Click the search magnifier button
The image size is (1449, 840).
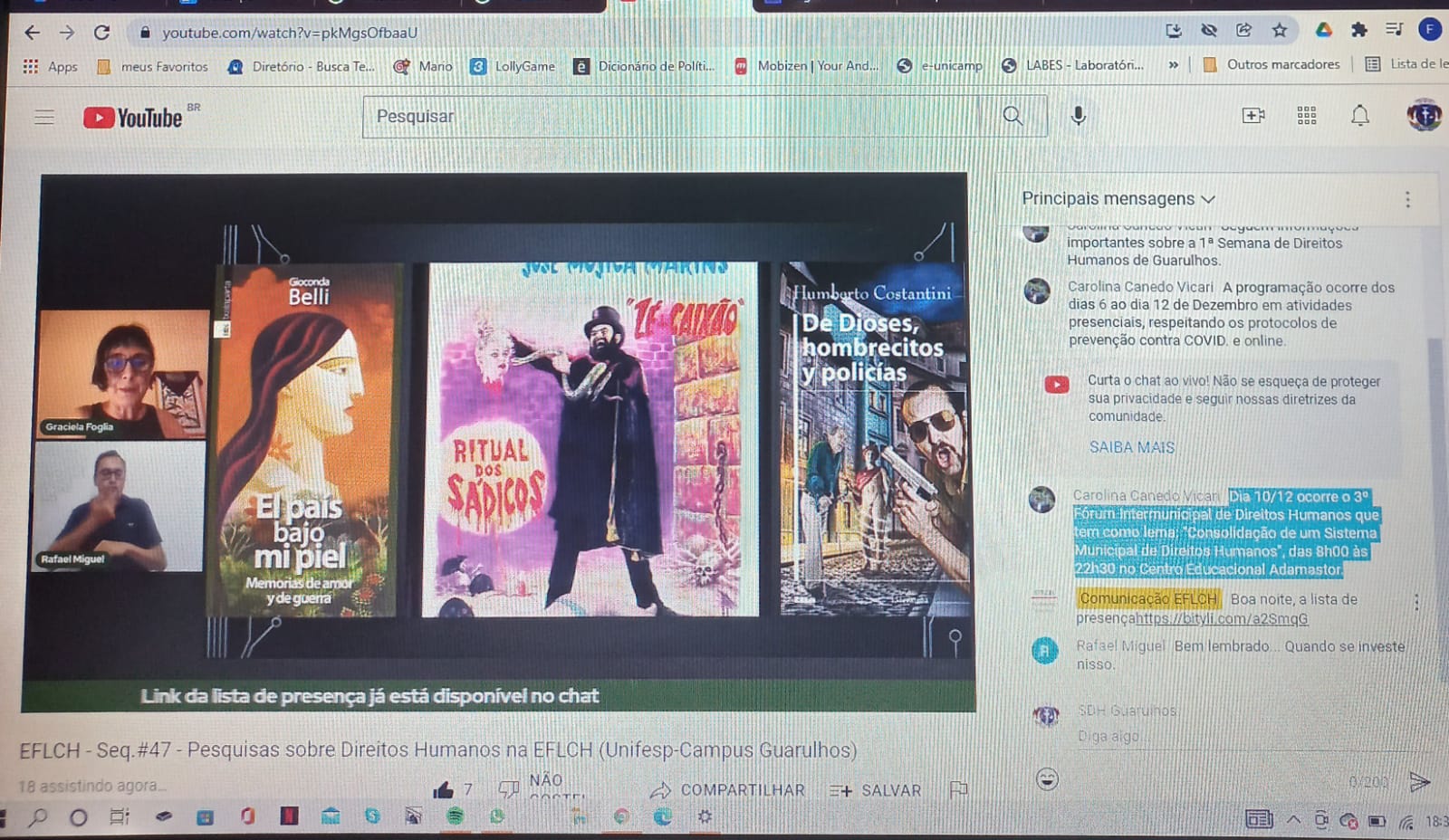coord(1012,116)
